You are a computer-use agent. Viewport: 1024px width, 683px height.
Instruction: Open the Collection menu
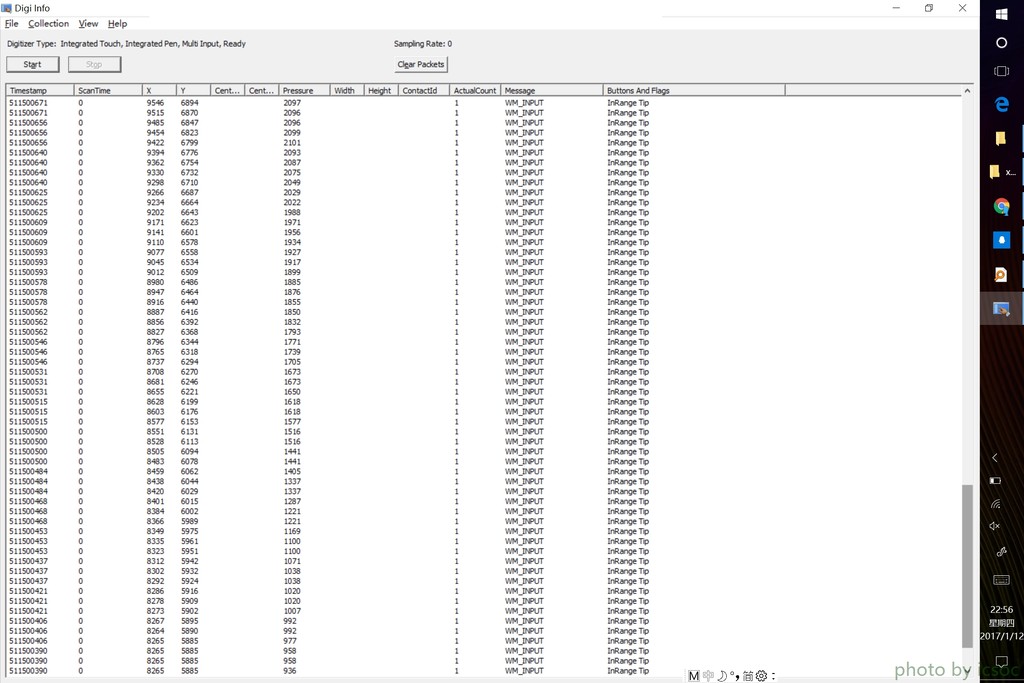tap(48, 24)
